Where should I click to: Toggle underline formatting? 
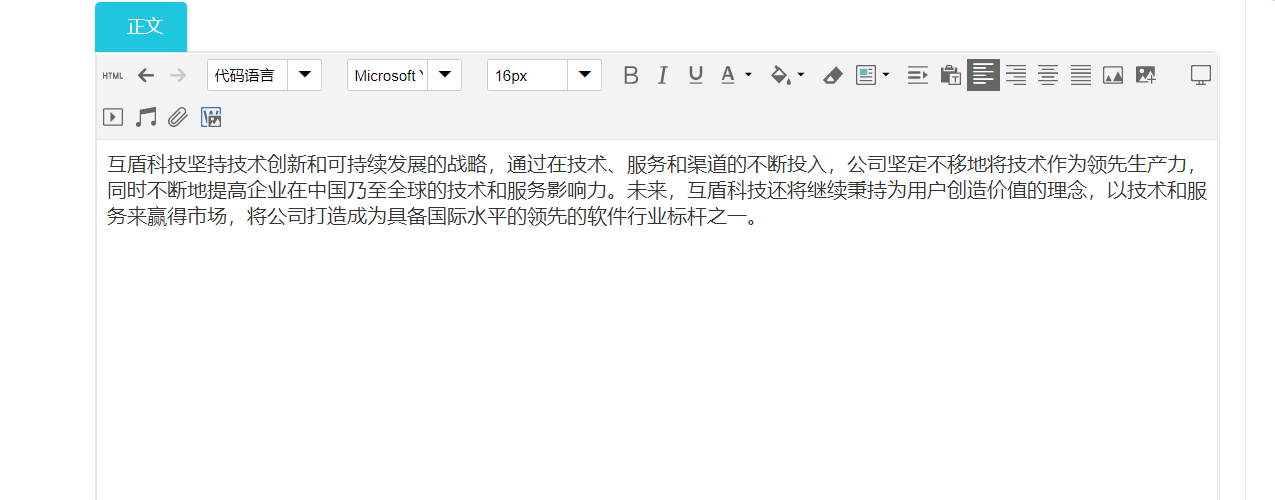click(x=696, y=75)
